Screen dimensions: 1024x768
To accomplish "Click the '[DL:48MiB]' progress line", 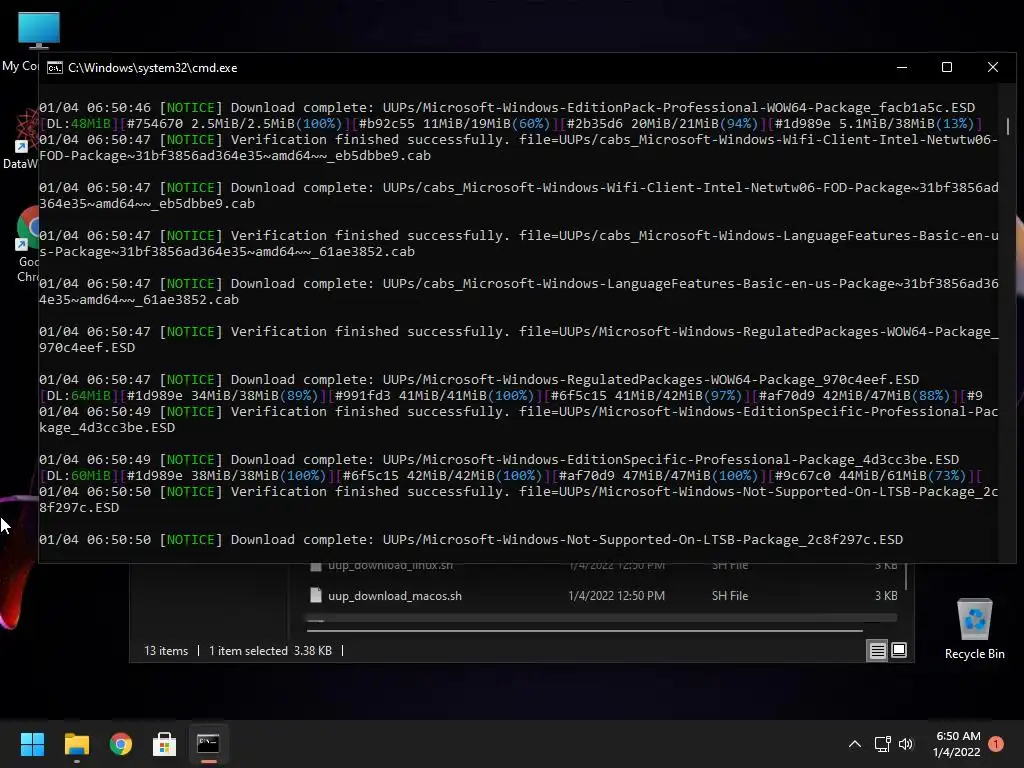I will click(511, 123).
